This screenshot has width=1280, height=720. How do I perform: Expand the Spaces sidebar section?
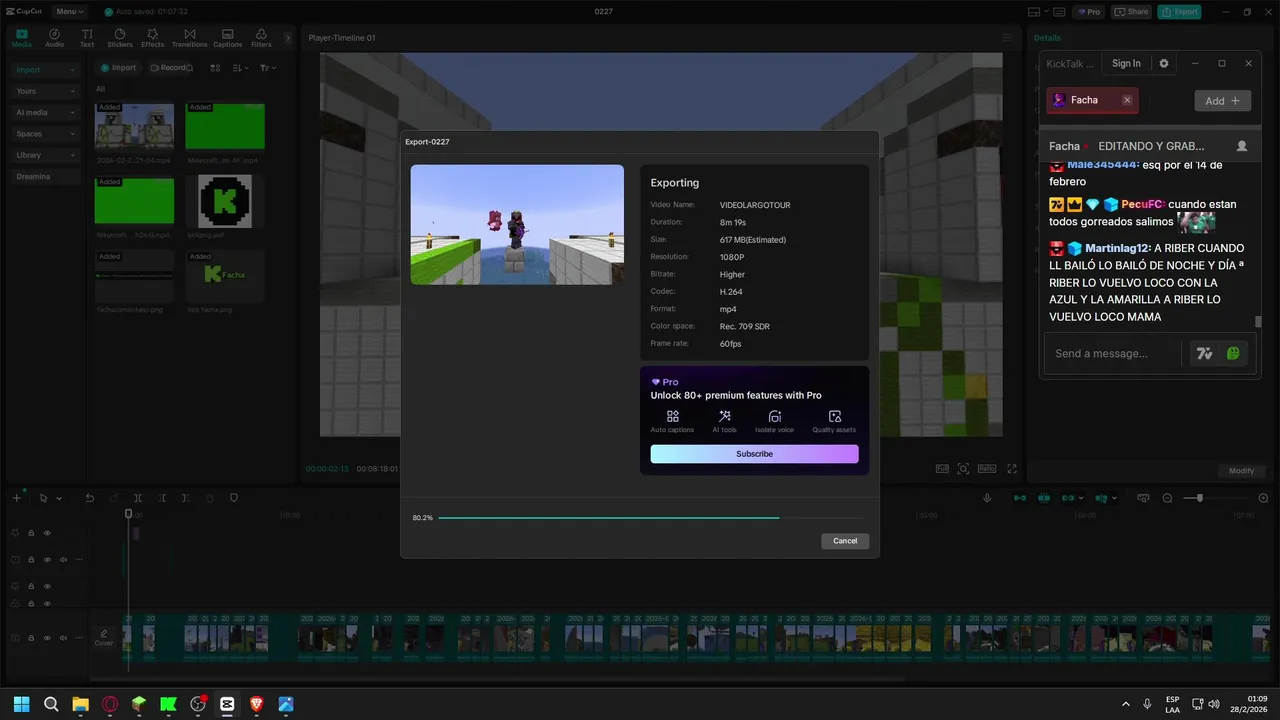45,134
